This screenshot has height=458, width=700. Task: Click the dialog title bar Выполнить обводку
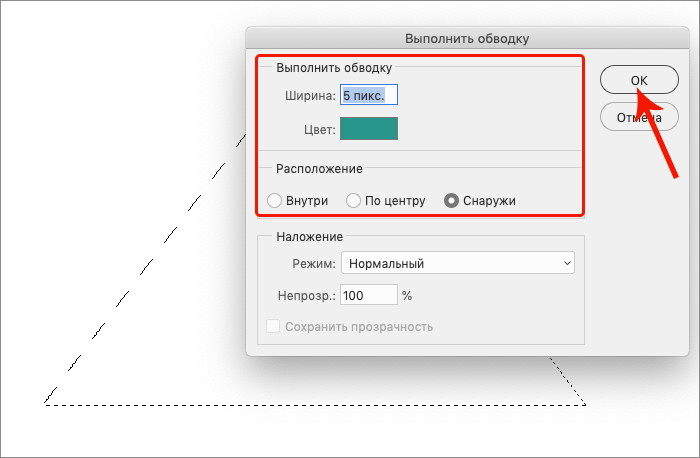click(x=467, y=38)
